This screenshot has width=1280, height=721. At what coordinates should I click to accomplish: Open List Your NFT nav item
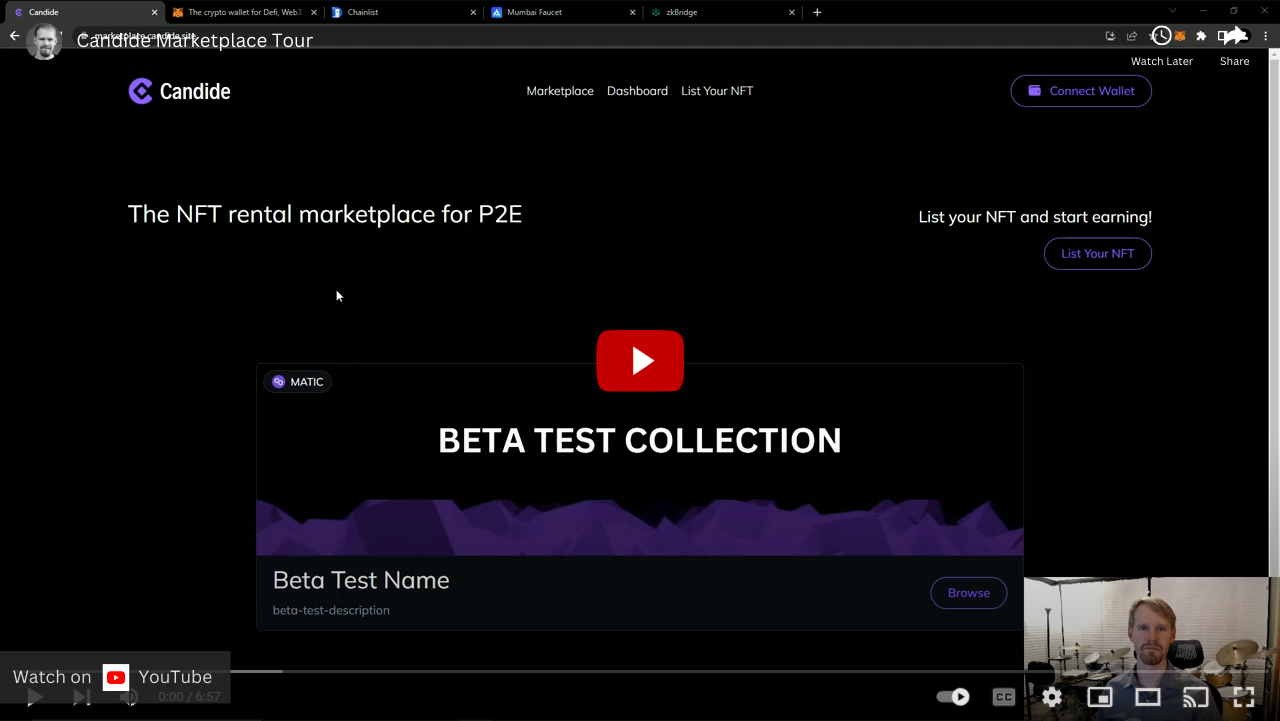pos(717,91)
